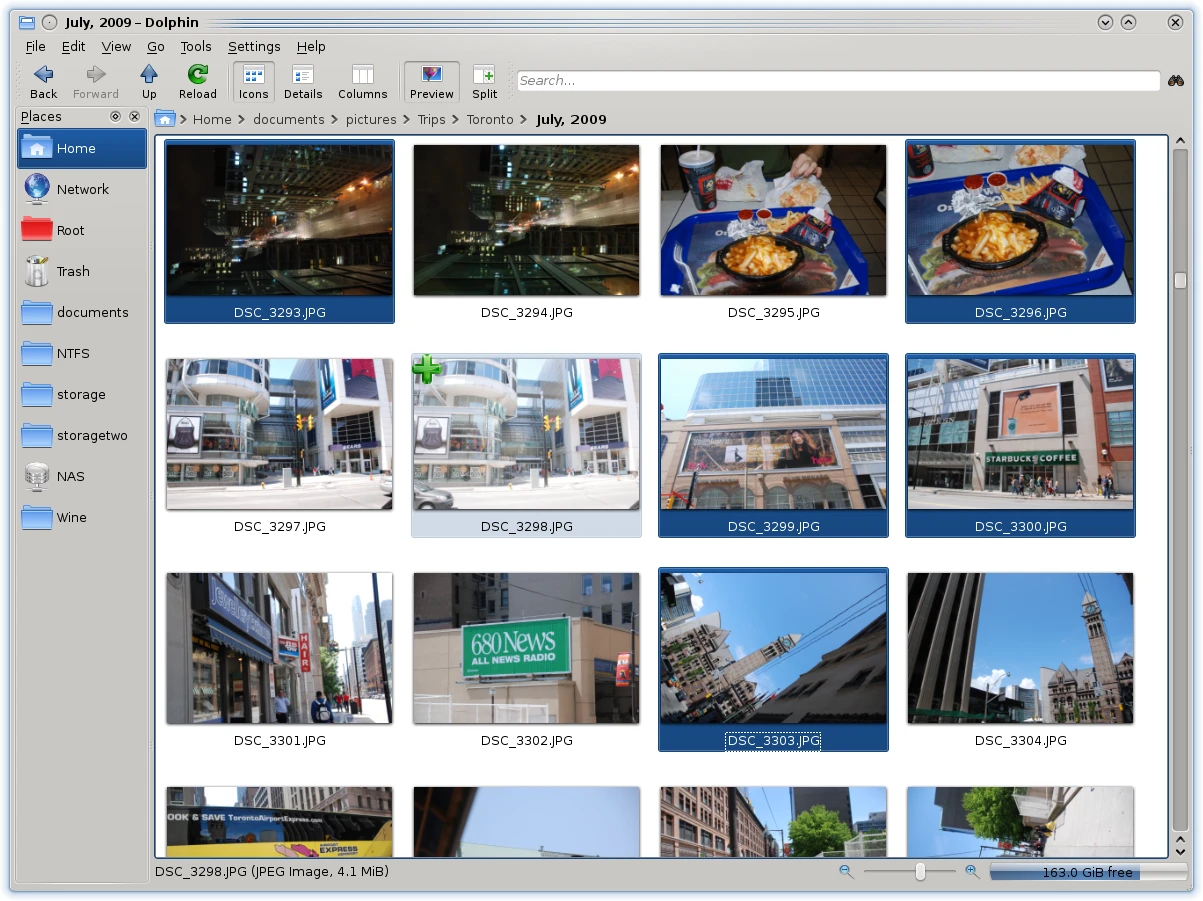Go Back using the toolbar arrow
Viewport: 1203px width, 901px height.
click(44, 82)
